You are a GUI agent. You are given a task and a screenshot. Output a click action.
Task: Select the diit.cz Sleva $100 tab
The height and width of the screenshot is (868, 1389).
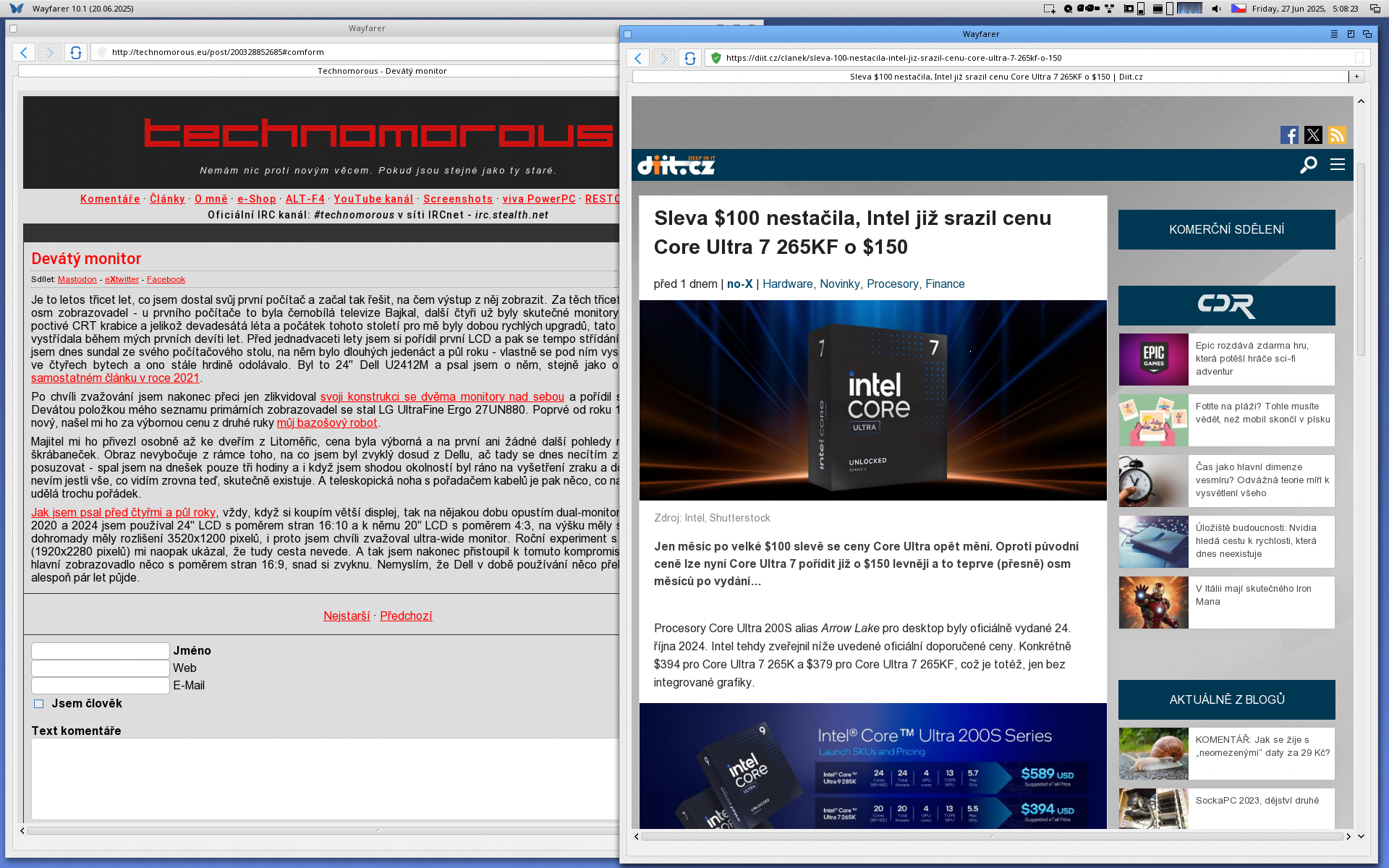coord(995,77)
